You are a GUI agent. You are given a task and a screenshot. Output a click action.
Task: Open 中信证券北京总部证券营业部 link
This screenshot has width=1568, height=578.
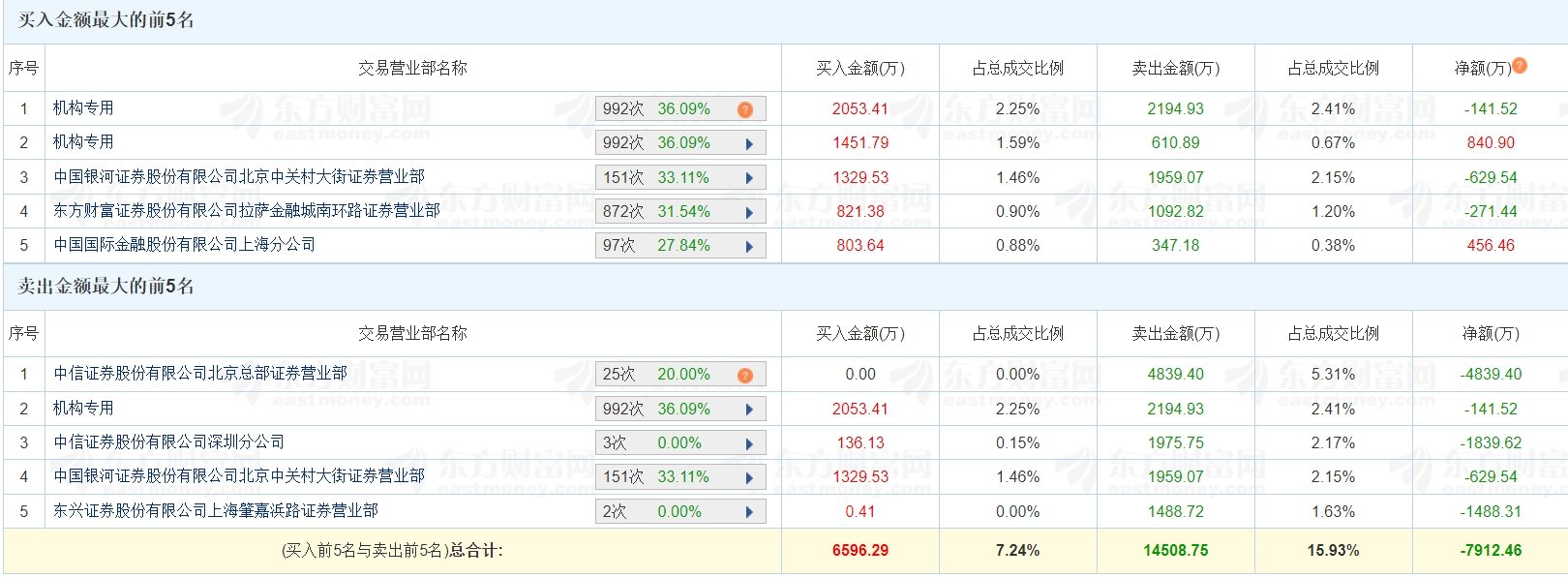pos(200,373)
